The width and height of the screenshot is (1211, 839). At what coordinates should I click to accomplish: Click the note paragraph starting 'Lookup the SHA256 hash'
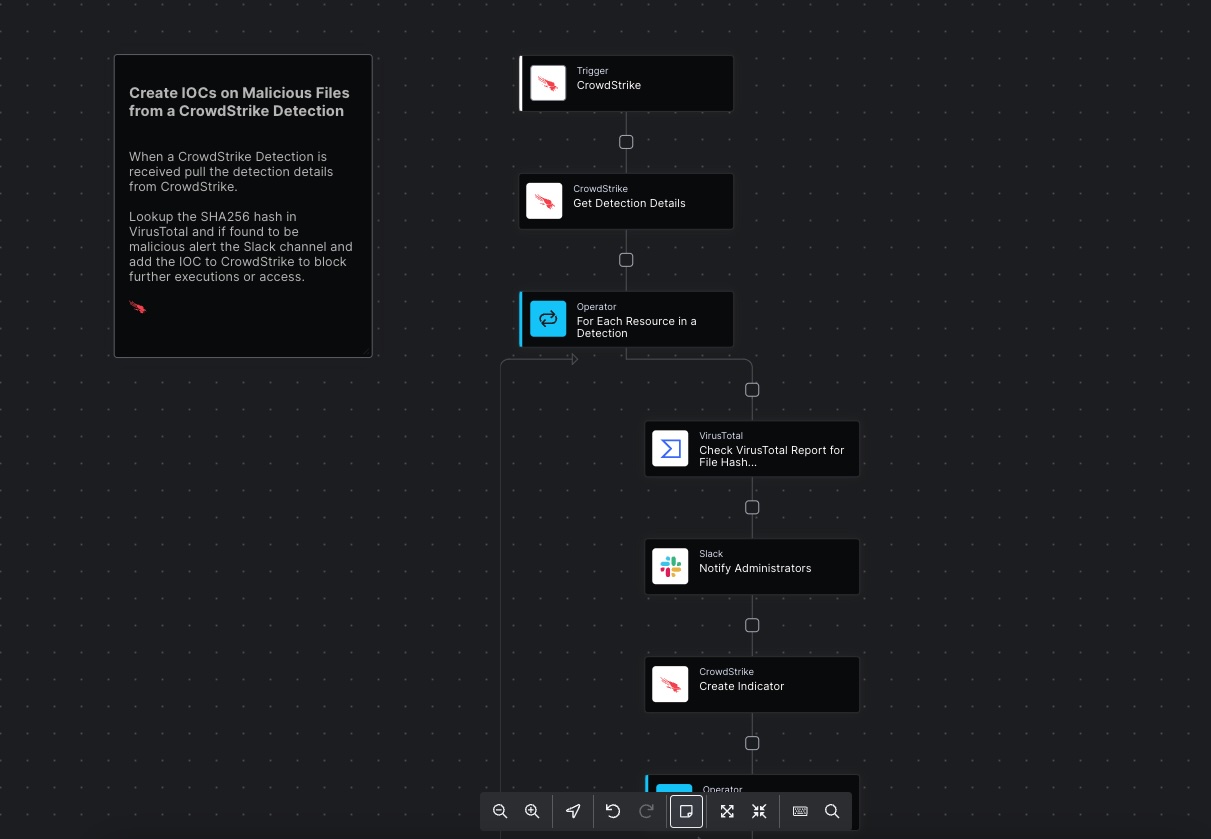point(241,246)
